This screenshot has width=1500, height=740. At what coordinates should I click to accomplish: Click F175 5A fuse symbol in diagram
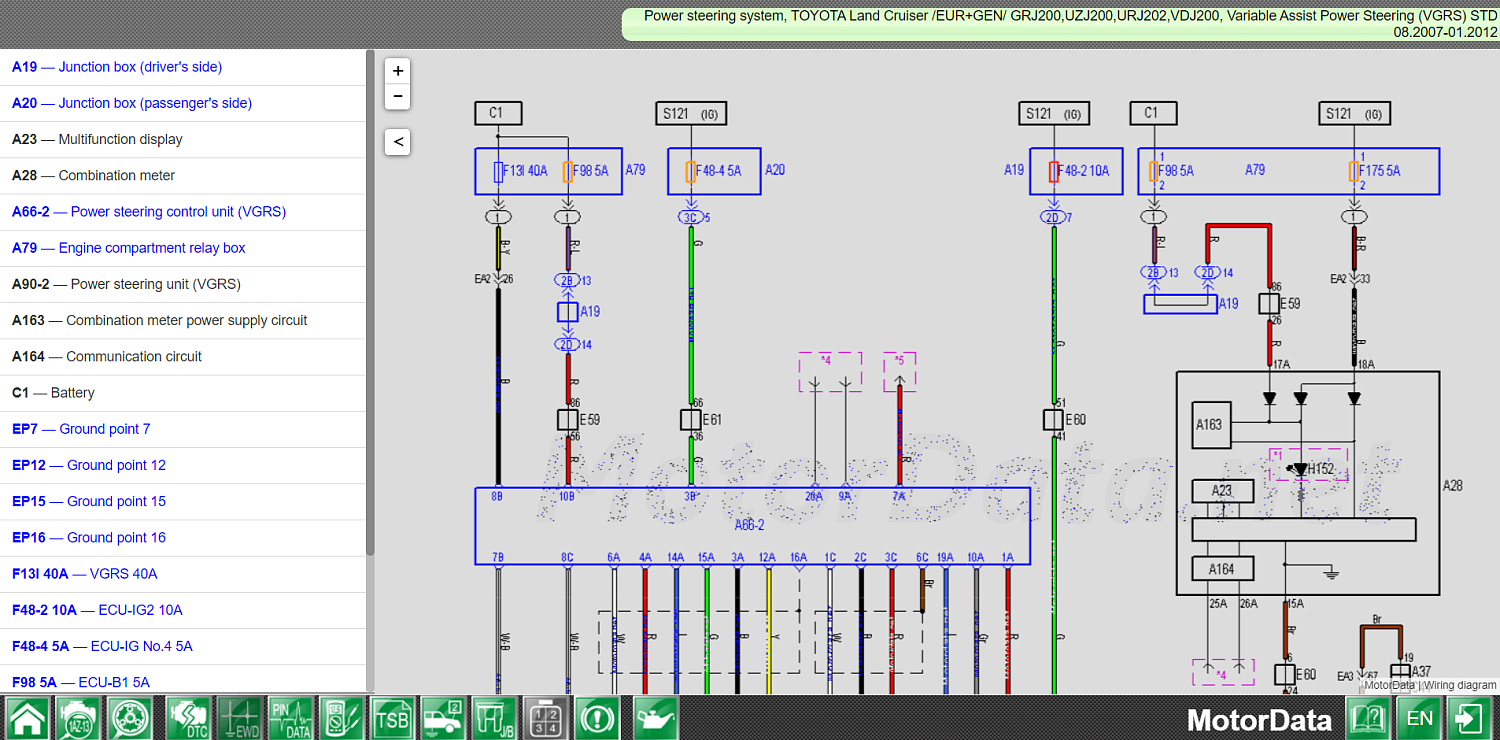(x=1354, y=172)
